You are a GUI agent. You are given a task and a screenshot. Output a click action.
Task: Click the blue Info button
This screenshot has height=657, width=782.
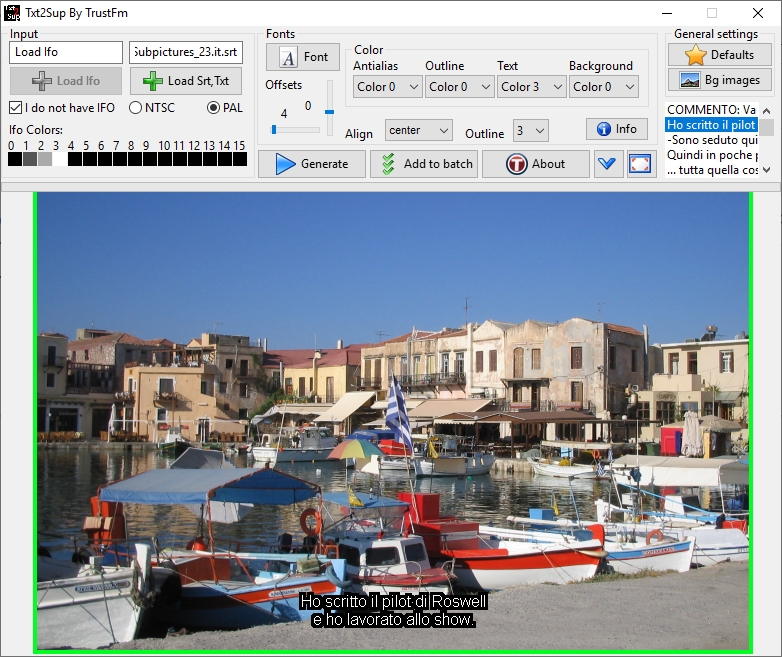tap(616, 129)
